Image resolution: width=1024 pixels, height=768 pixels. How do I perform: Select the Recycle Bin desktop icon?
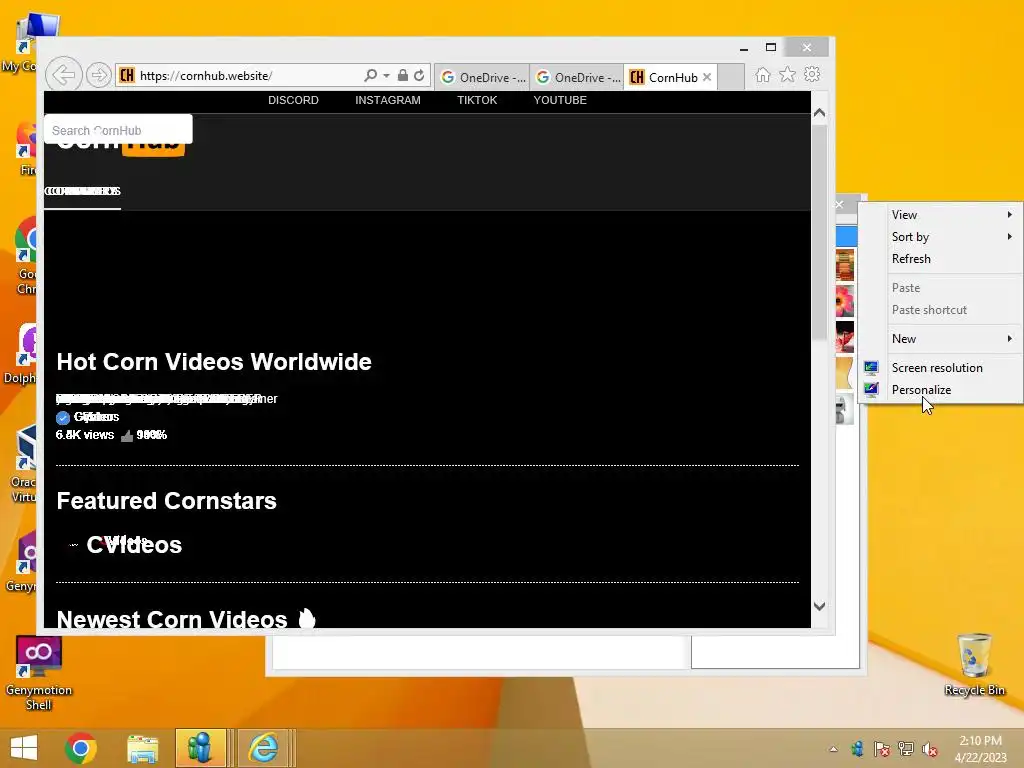[974, 665]
